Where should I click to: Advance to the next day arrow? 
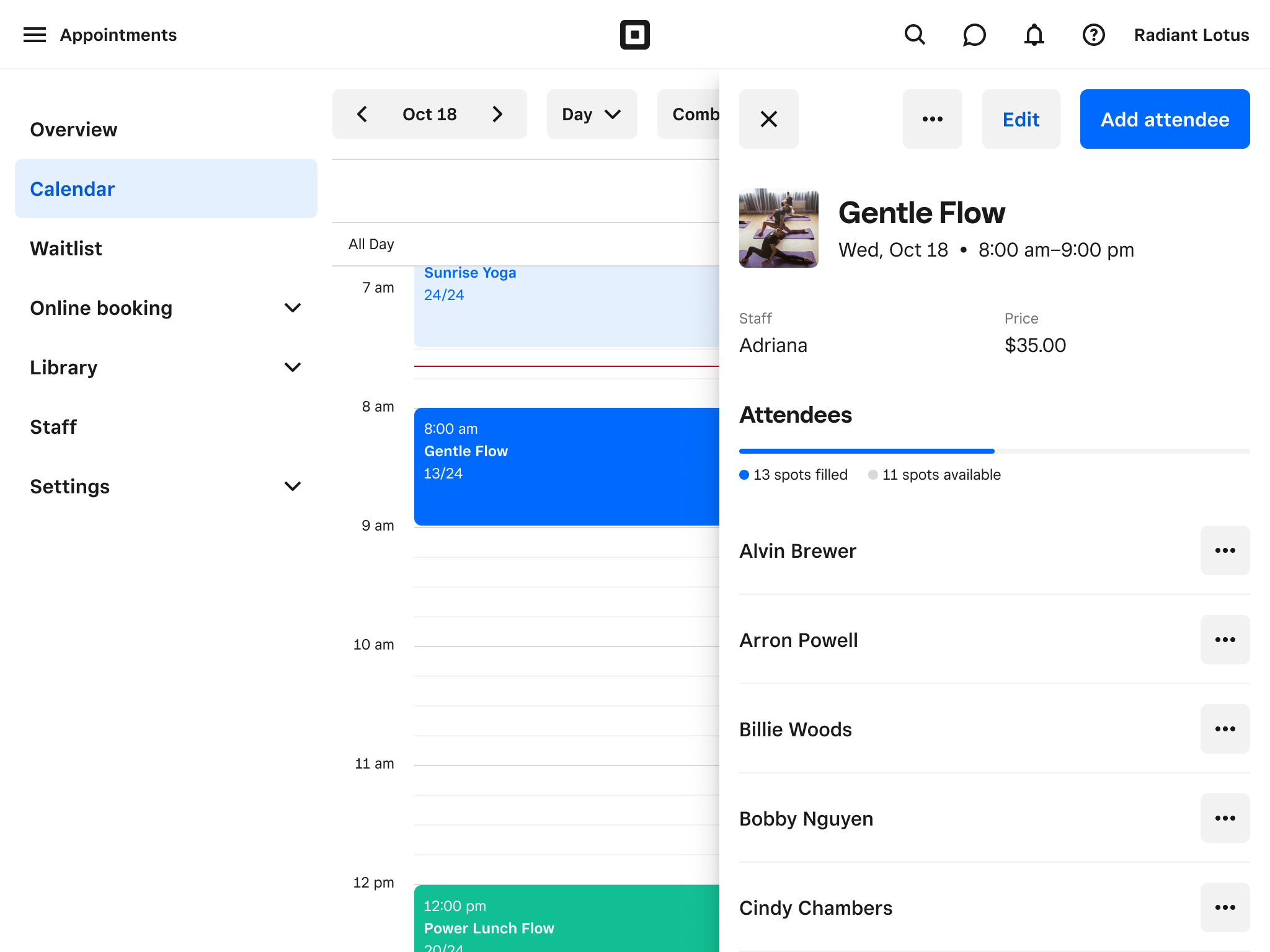[x=497, y=114]
